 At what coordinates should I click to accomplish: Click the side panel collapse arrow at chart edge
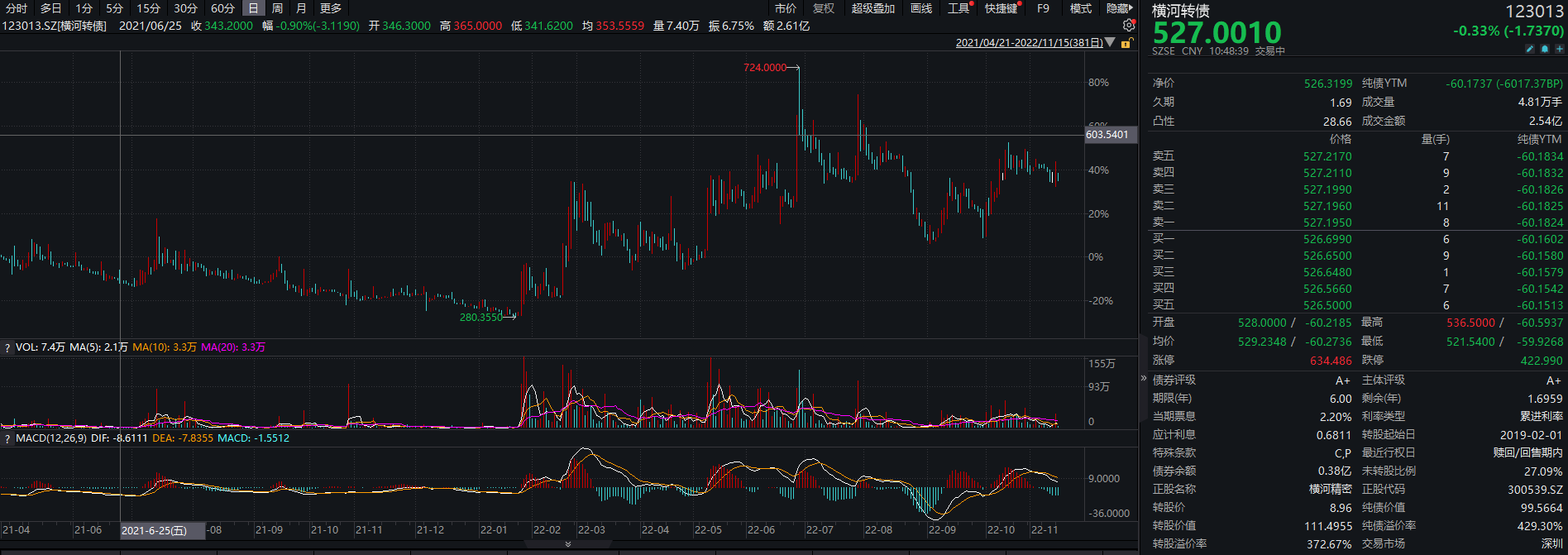click(1144, 378)
